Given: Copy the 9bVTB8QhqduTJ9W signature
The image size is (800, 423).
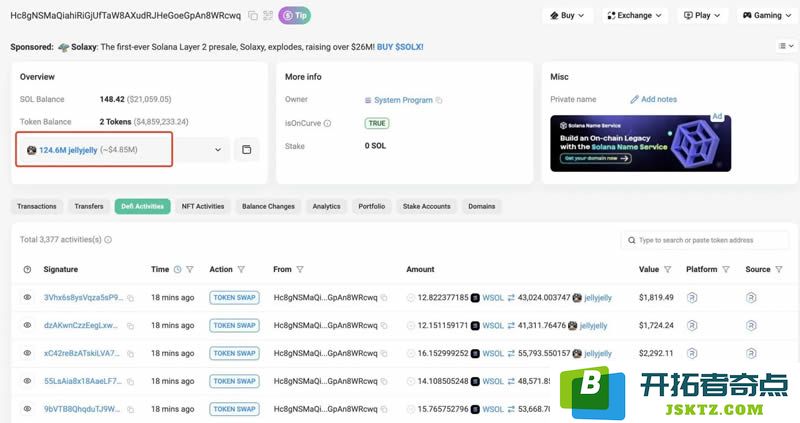Looking at the screenshot, I should [x=131, y=409].
